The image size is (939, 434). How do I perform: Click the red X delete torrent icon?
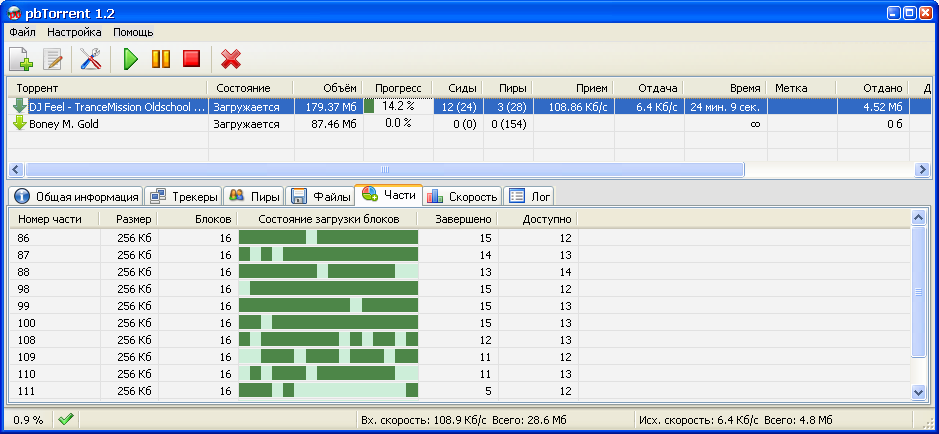point(231,59)
